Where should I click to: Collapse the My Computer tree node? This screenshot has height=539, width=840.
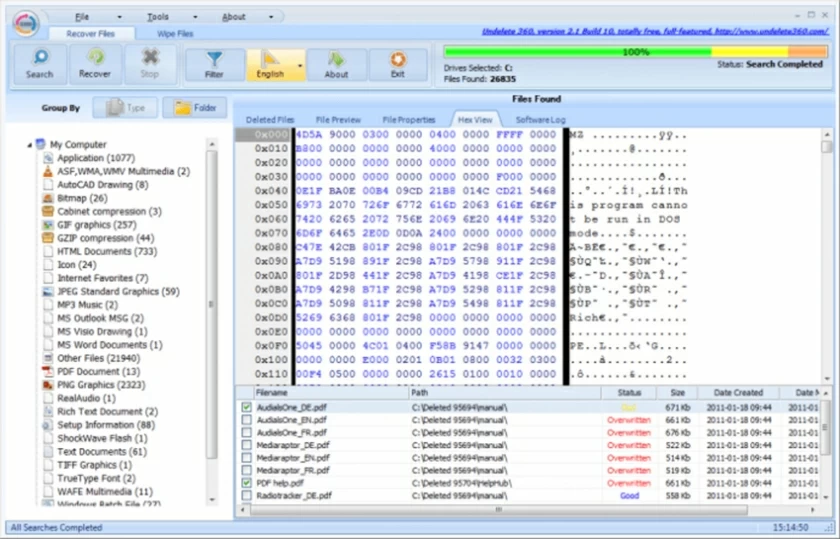[x=29, y=145]
